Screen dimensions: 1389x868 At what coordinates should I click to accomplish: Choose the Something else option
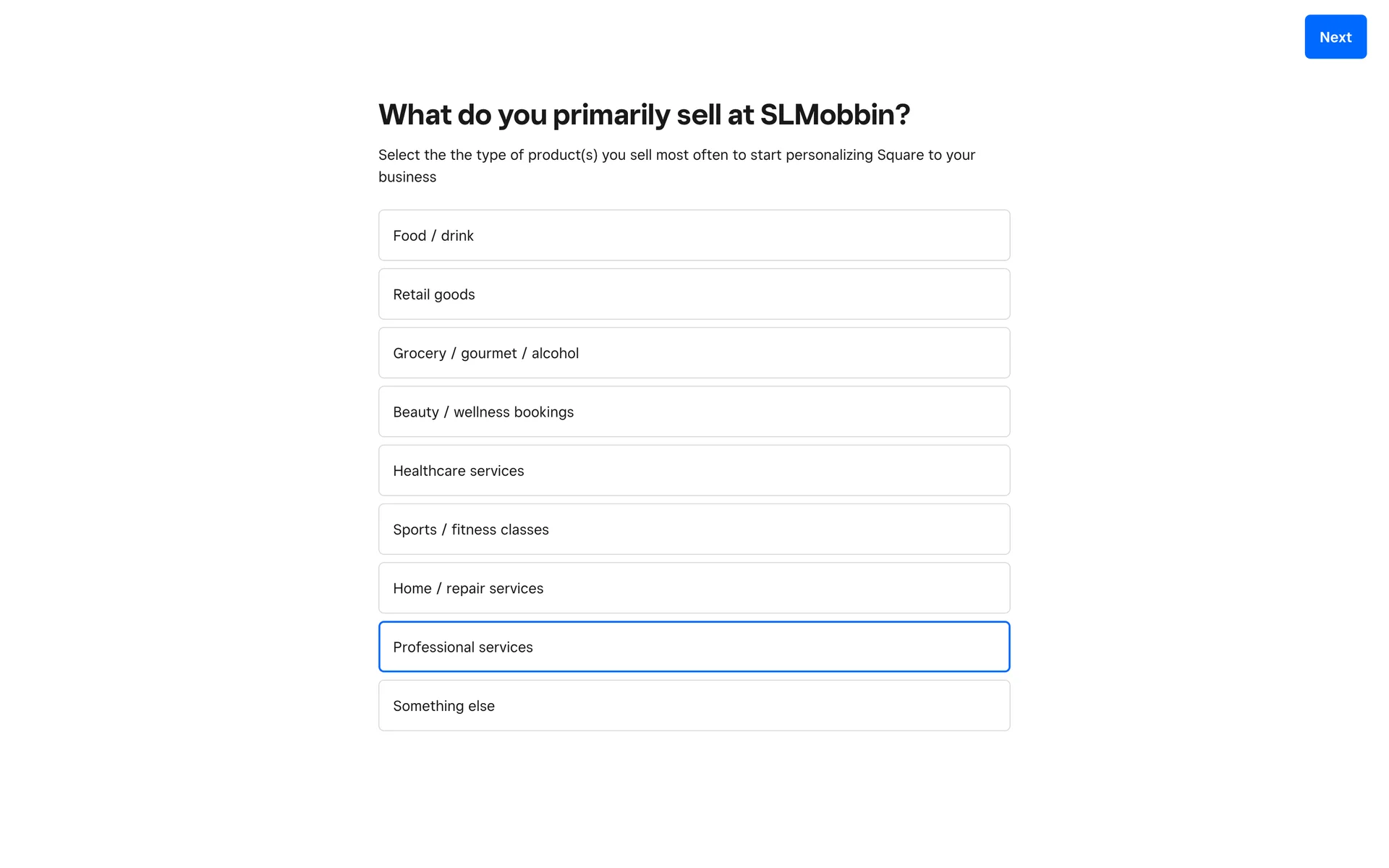pos(694,705)
